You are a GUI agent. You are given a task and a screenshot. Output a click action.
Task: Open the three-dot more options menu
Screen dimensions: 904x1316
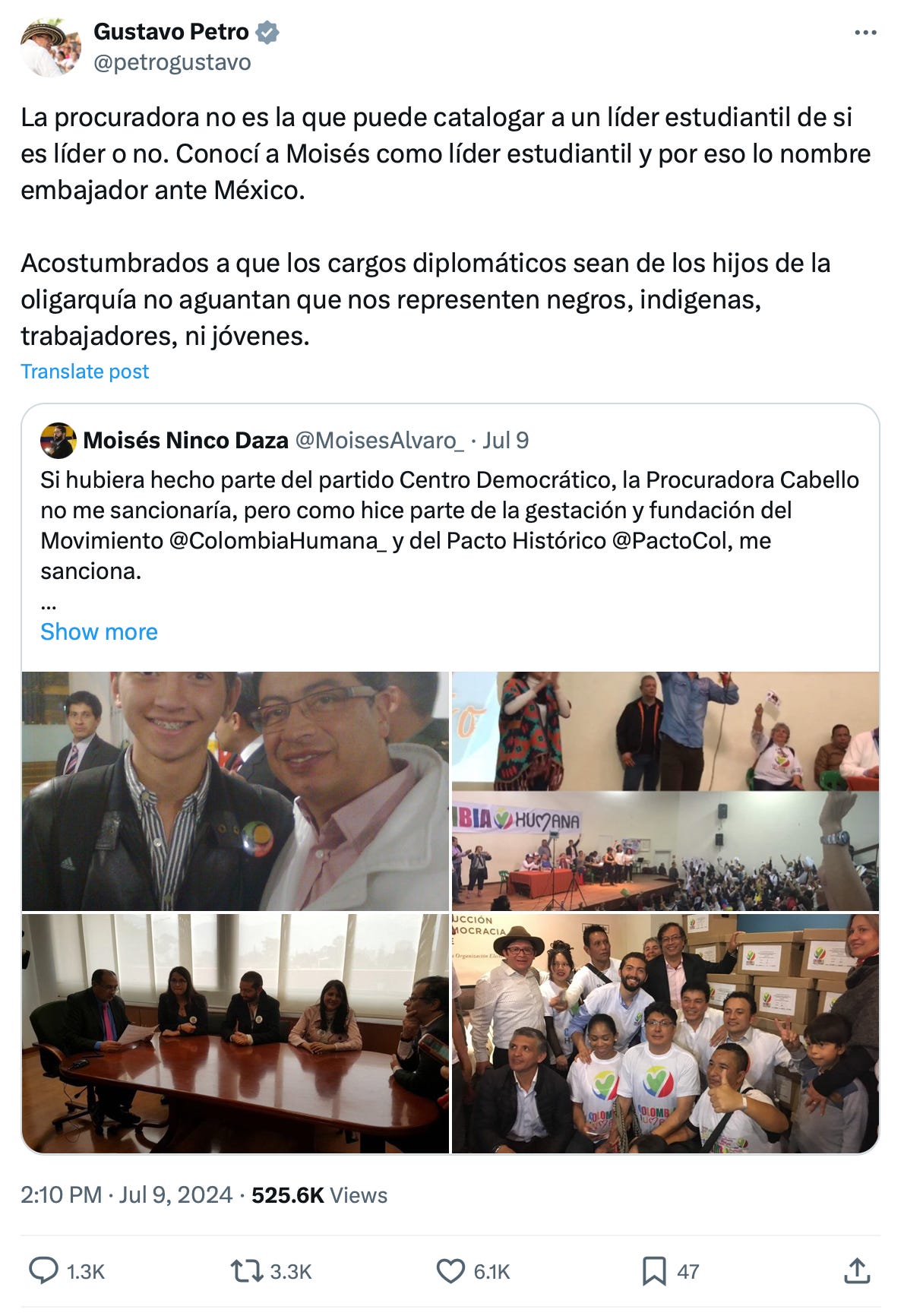tap(865, 33)
